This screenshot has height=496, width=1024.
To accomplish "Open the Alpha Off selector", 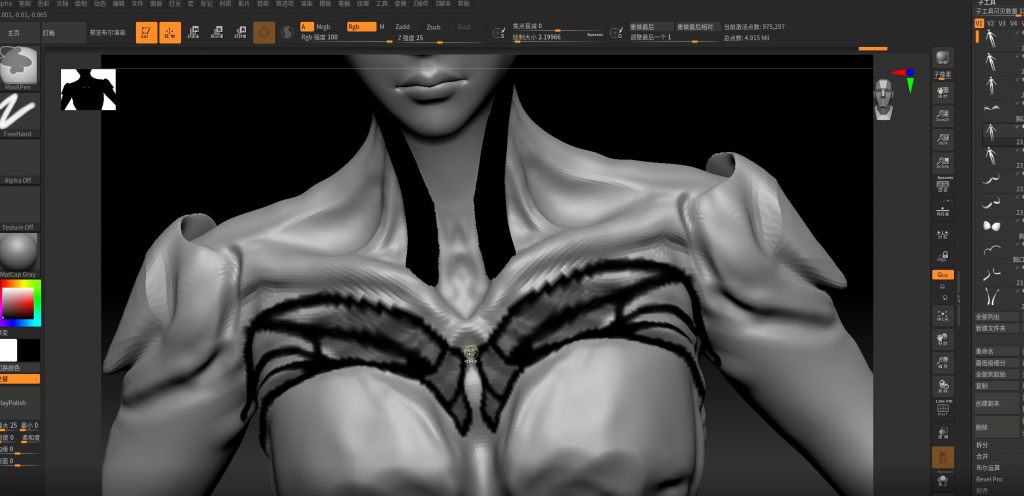I will tap(20, 160).
